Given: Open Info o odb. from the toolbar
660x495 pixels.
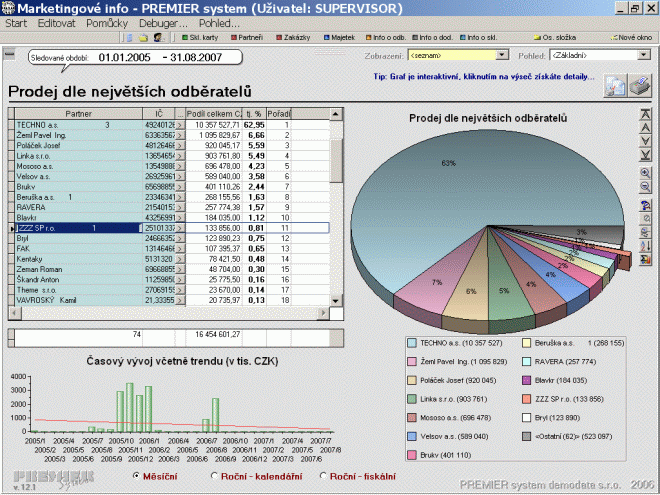Looking at the screenshot, I should 386,37.
